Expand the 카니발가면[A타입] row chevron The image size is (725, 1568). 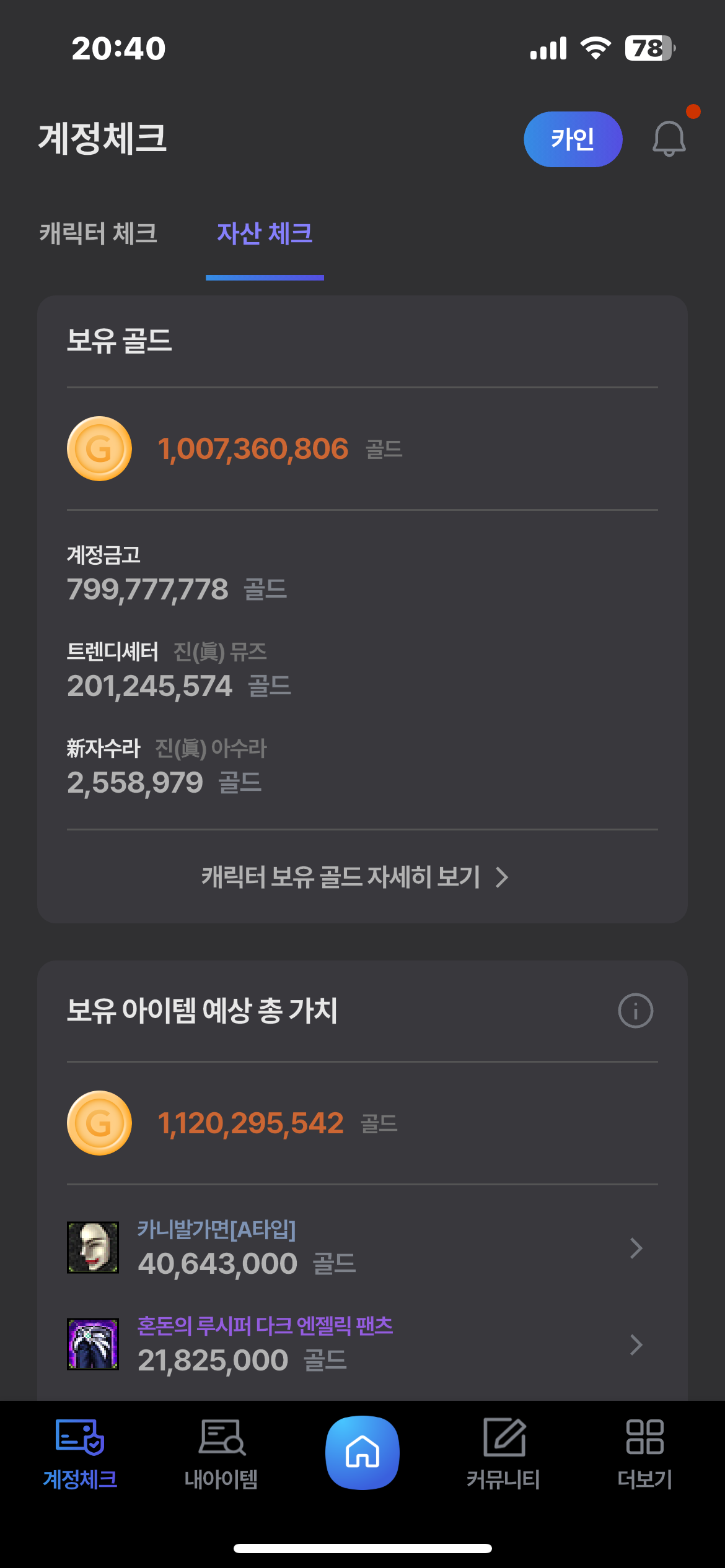[x=636, y=1248]
